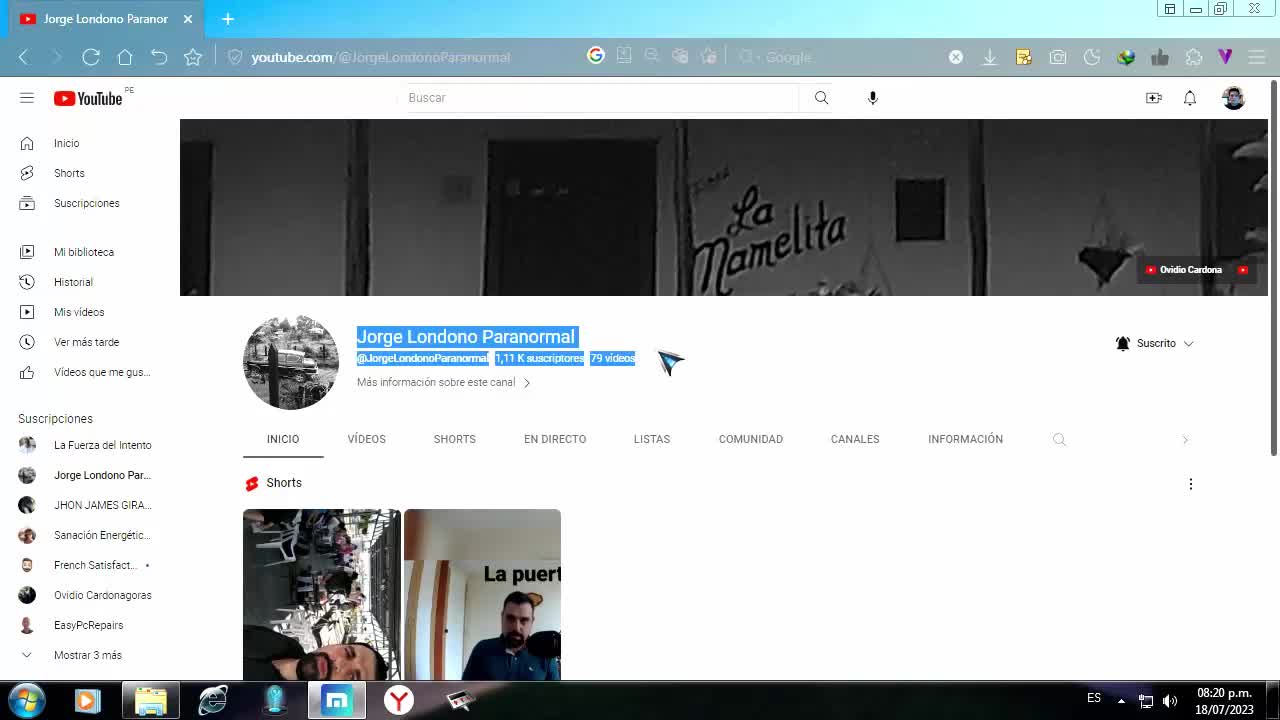The width and height of the screenshot is (1280, 720).
Task: Open browser home page icon
Action: click(125, 57)
